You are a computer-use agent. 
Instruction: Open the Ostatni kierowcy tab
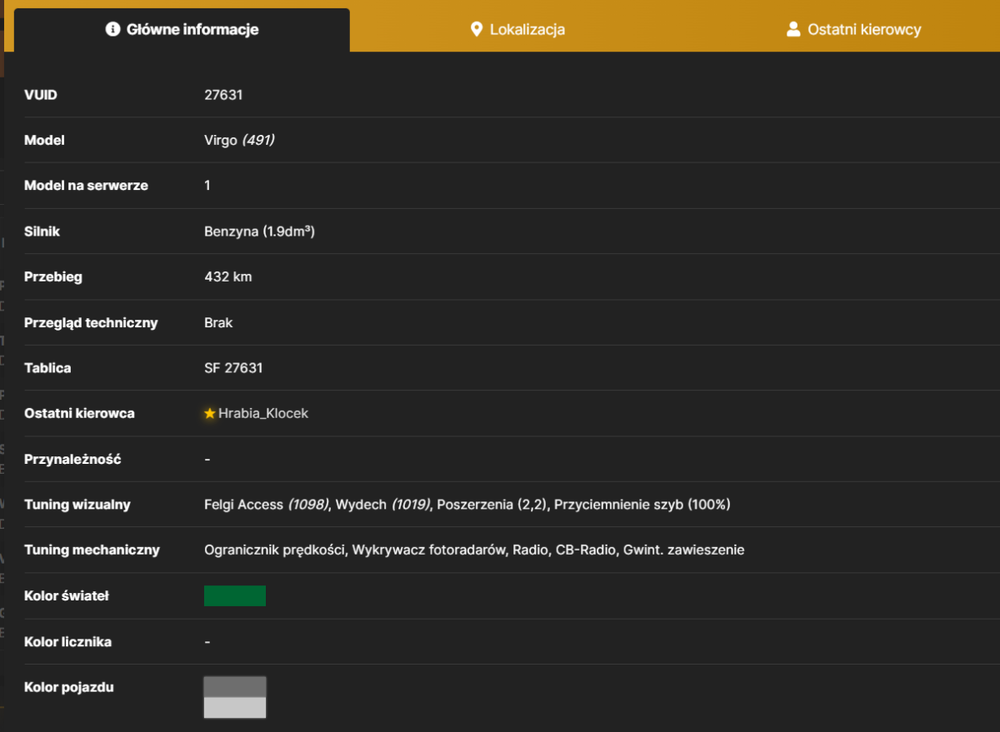[x=853, y=29]
